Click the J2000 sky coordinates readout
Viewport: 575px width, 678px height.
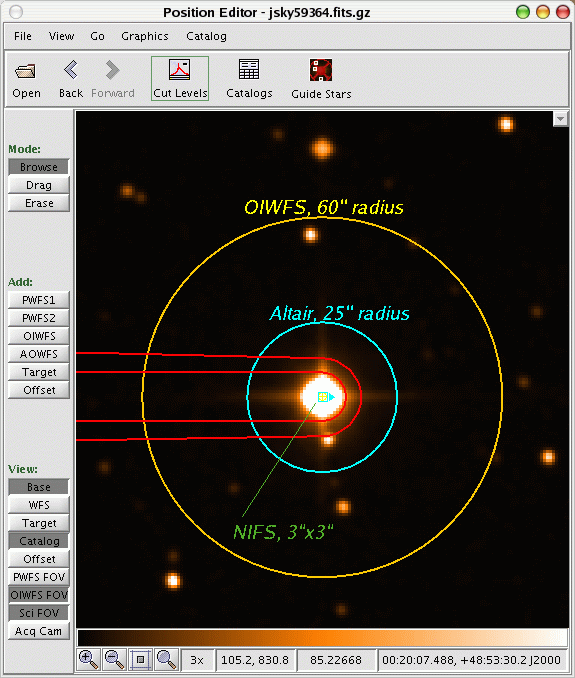point(471,660)
